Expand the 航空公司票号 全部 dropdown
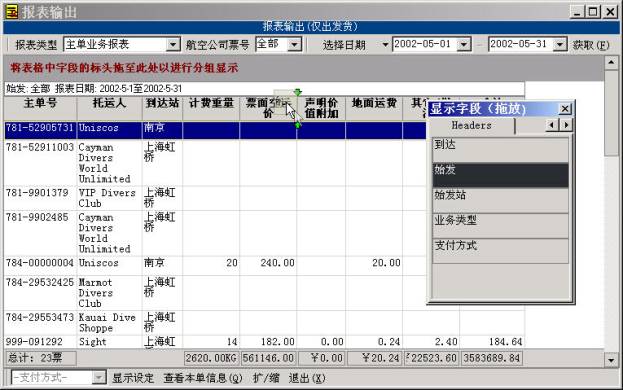Viewport: 623px width, 390px height. [294, 44]
